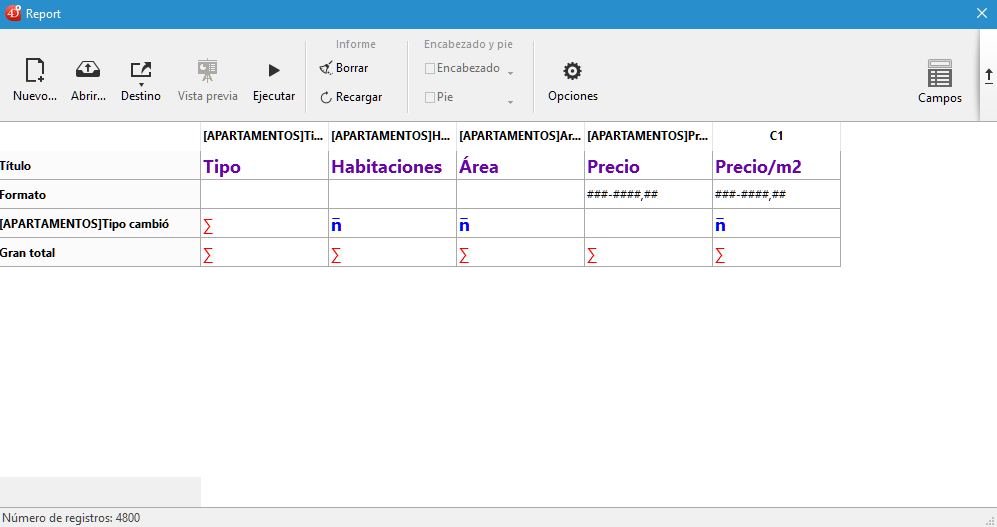Close the Report window
This screenshot has height=527, width=997.
[981, 13]
